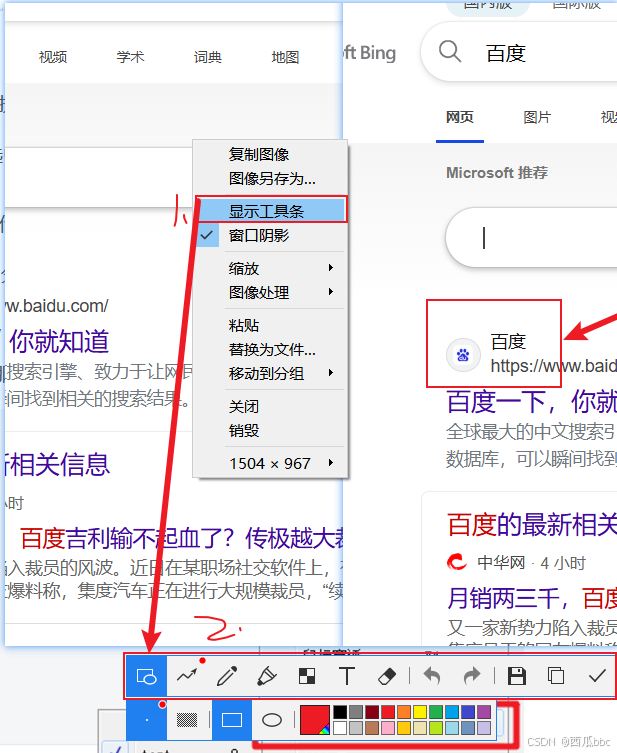Click the redo arrow
The width and height of the screenshot is (617, 753).
[x=472, y=676]
